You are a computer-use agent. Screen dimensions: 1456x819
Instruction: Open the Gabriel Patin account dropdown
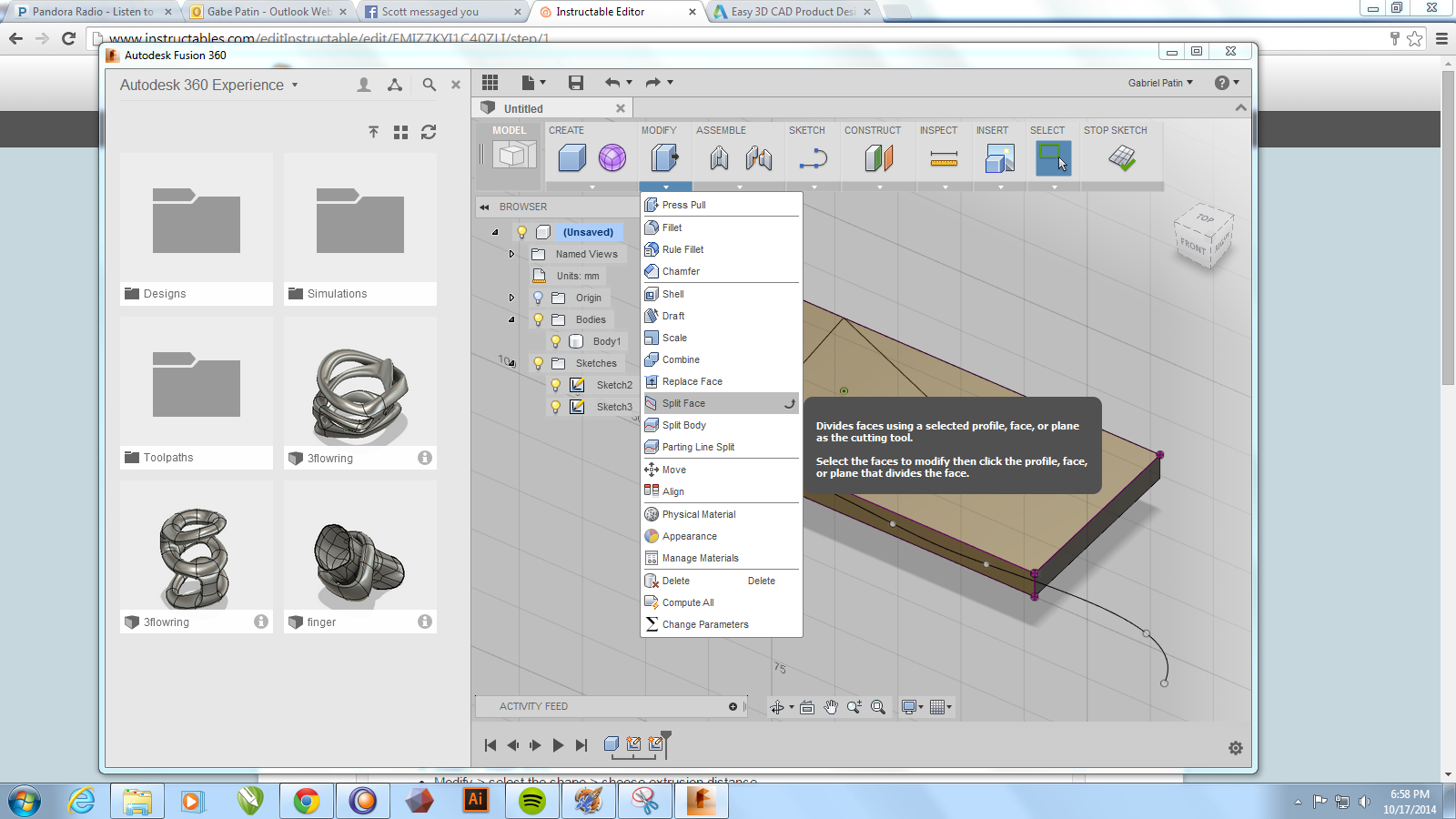1160,83
